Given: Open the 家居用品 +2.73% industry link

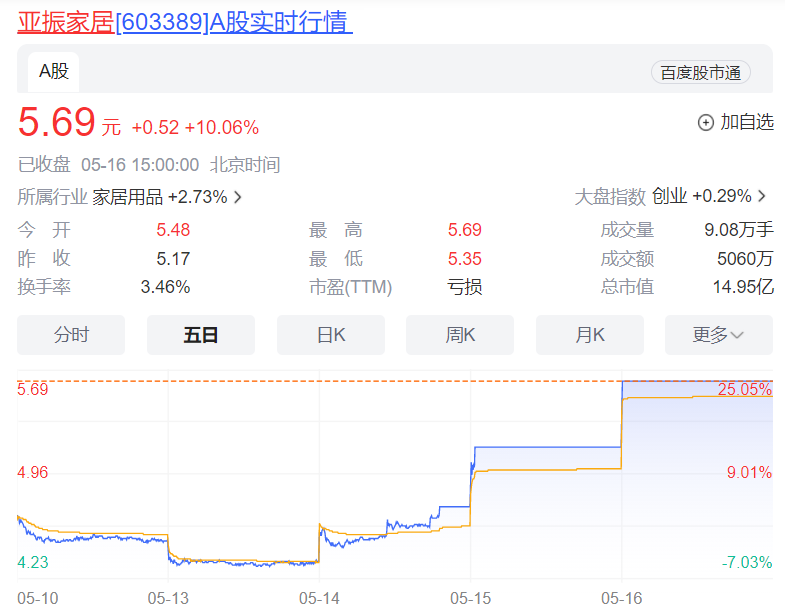Looking at the screenshot, I should tap(160, 197).
